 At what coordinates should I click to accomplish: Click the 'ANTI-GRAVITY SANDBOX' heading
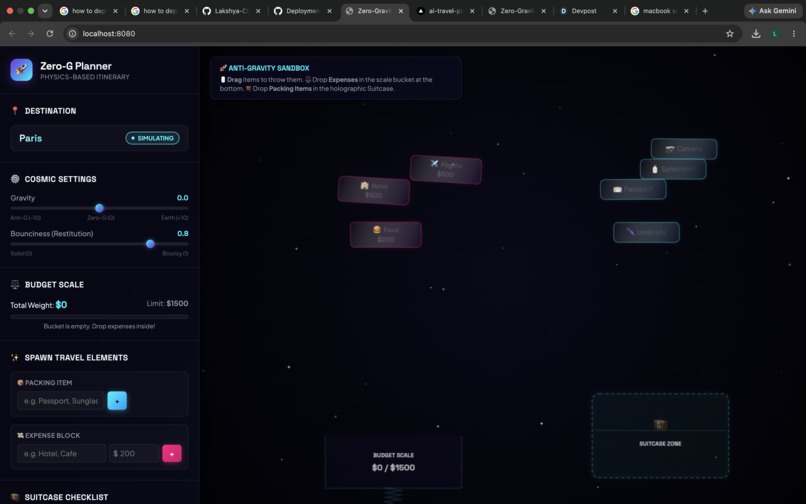(269, 68)
